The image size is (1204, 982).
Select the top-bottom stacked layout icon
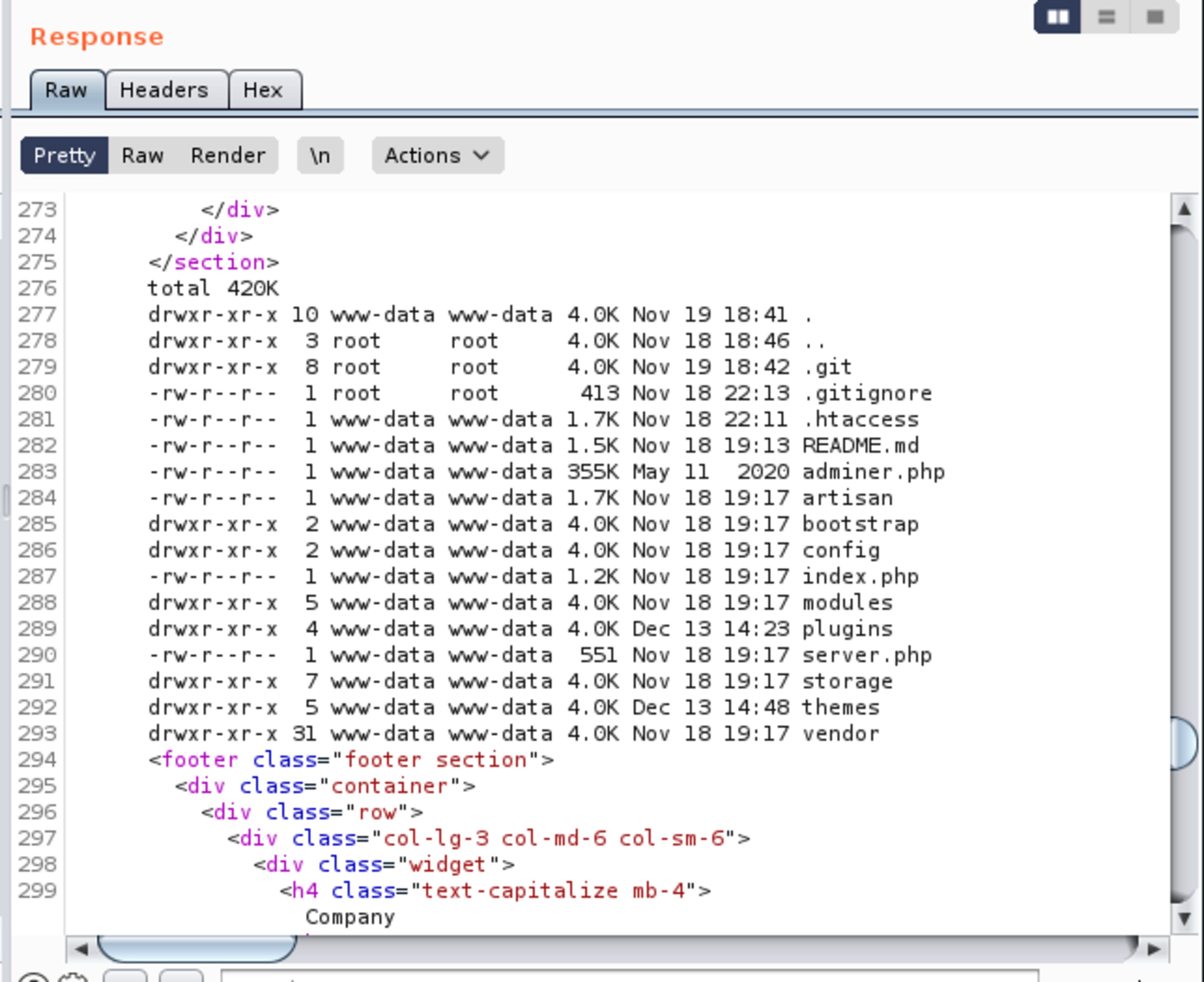(x=1106, y=18)
